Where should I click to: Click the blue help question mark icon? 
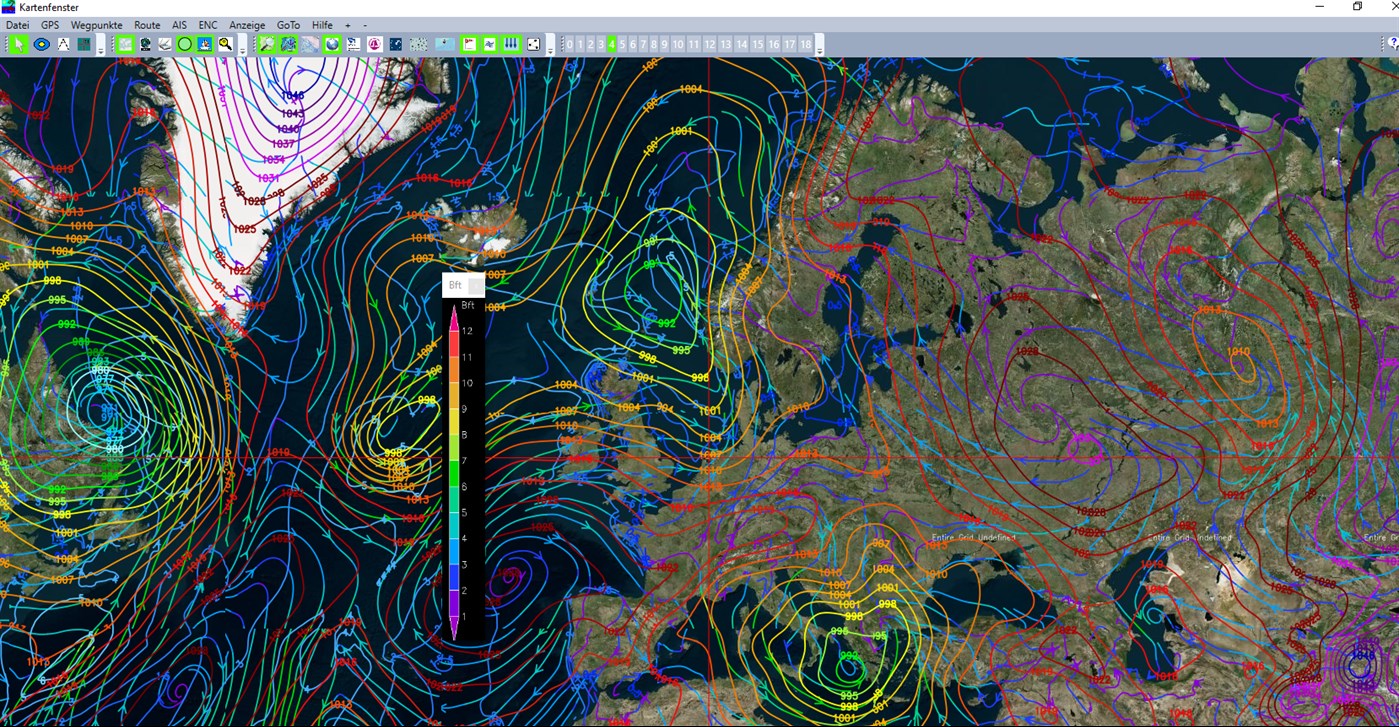point(1393,44)
